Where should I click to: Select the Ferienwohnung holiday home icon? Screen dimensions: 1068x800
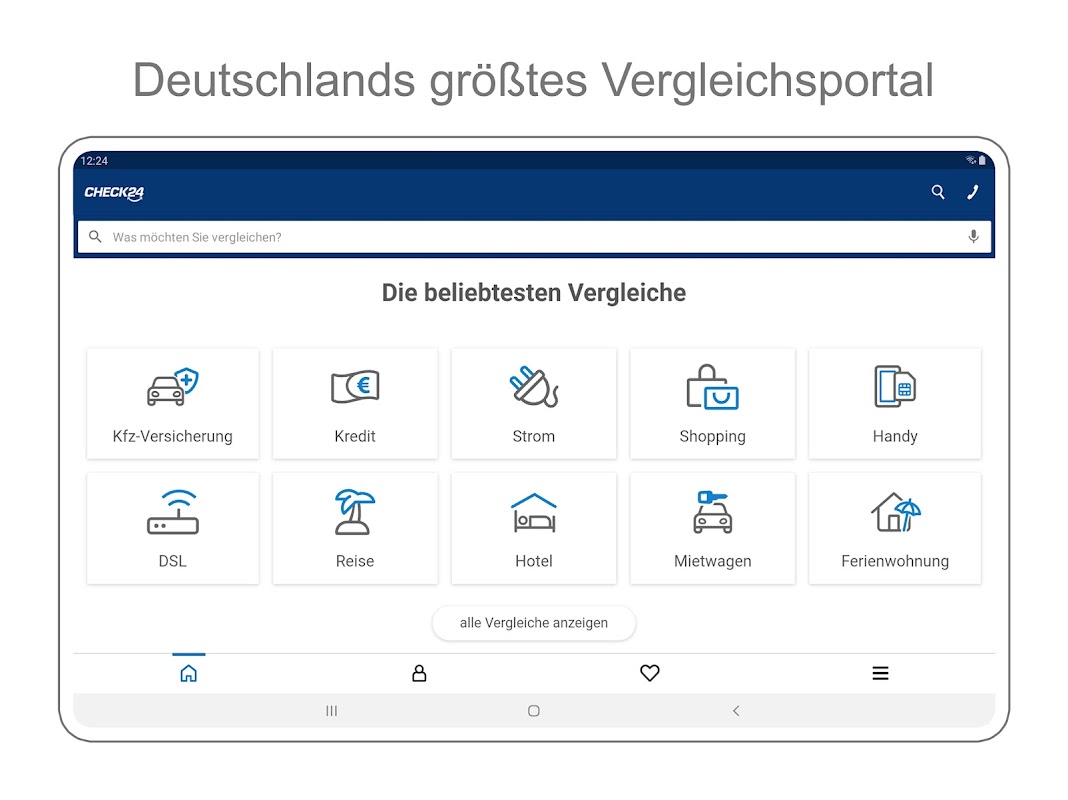pyautogui.click(x=894, y=512)
